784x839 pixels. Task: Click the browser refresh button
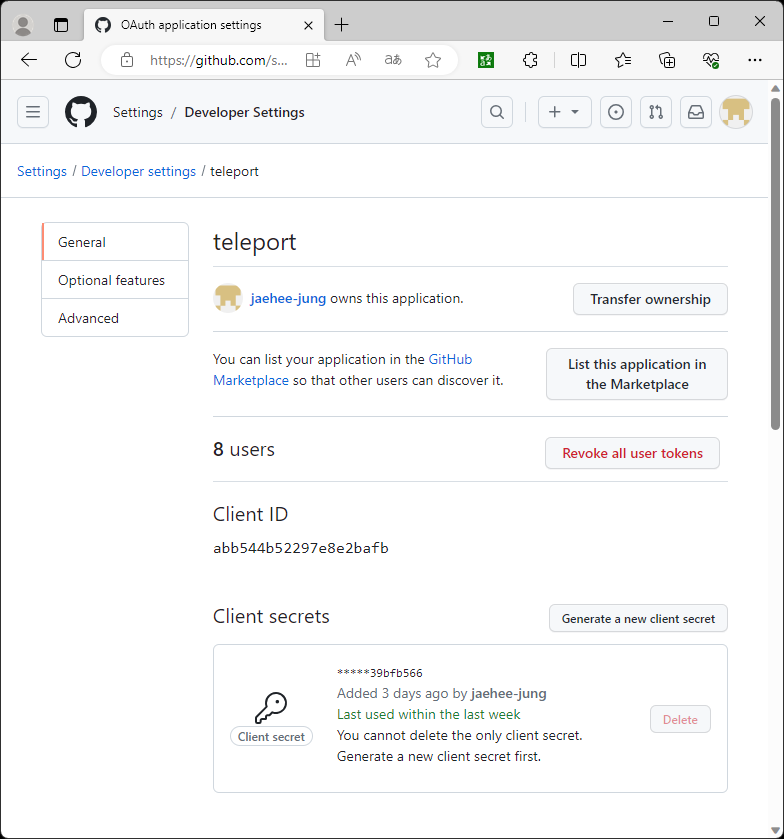pos(73,60)
